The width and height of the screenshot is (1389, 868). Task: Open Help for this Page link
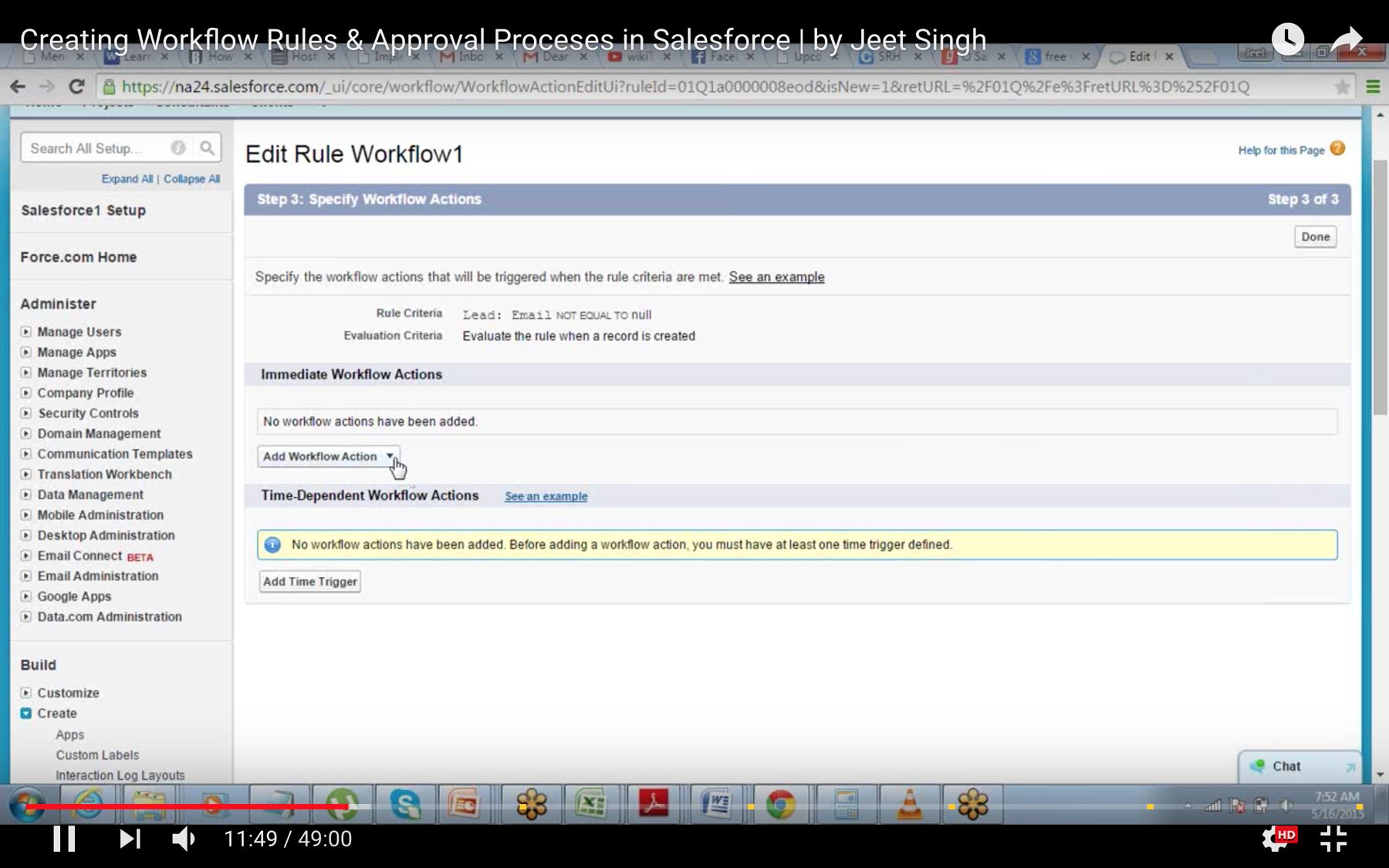[x=1281, y=150]
